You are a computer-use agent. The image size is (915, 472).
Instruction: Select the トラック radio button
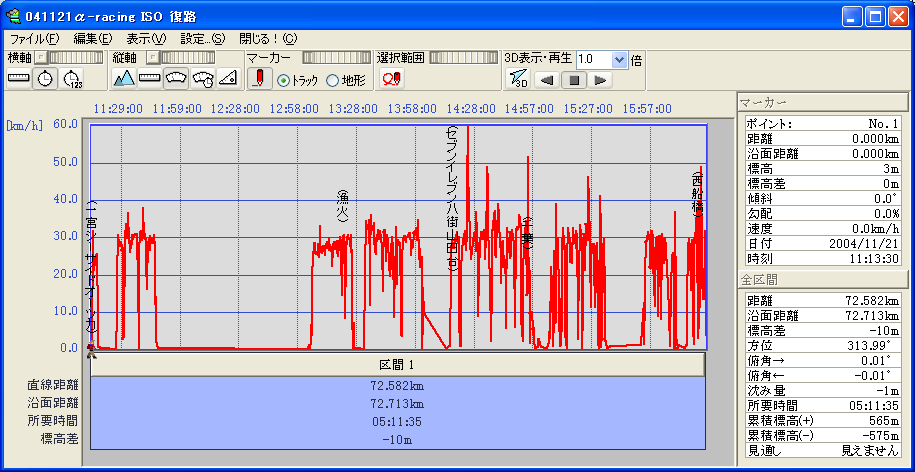tap(283, 80)
